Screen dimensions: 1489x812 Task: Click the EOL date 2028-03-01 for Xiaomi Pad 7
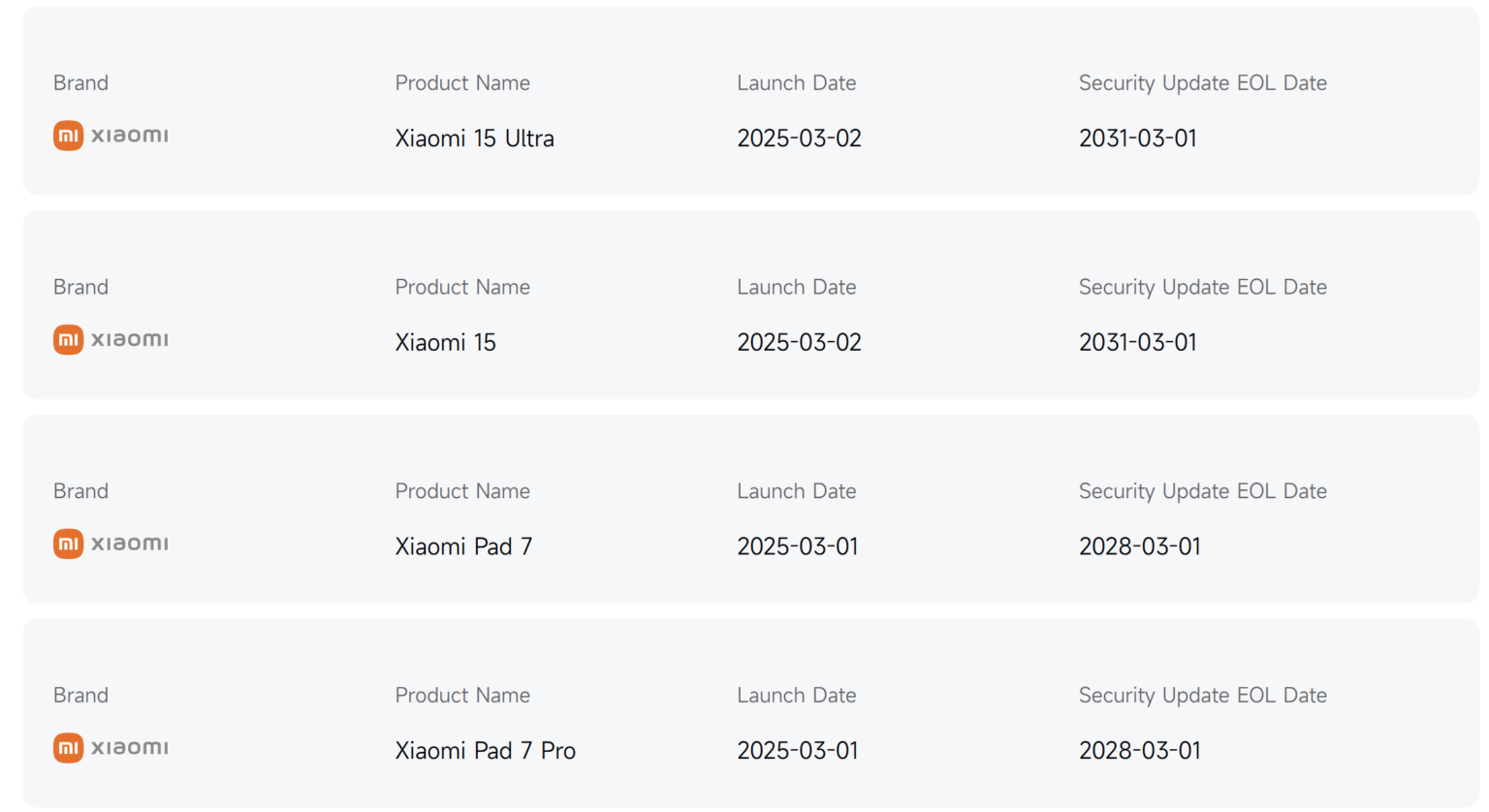1140,546
